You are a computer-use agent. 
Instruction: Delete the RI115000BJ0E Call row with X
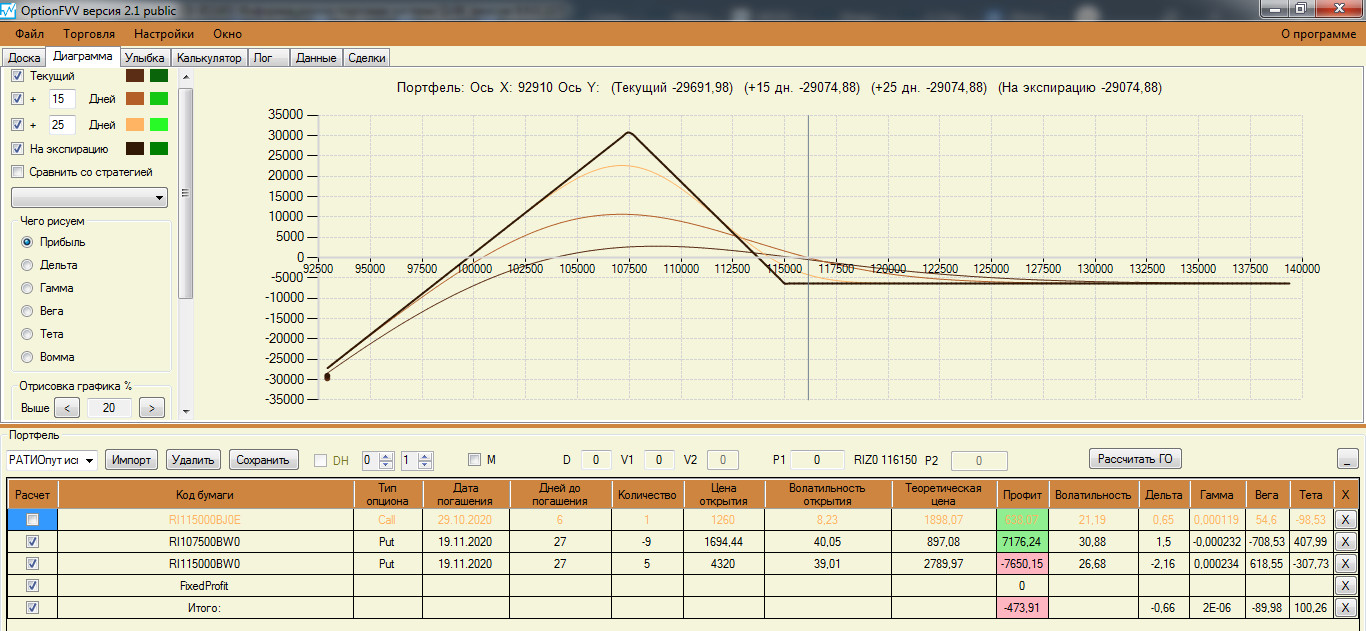point(1345,519)
